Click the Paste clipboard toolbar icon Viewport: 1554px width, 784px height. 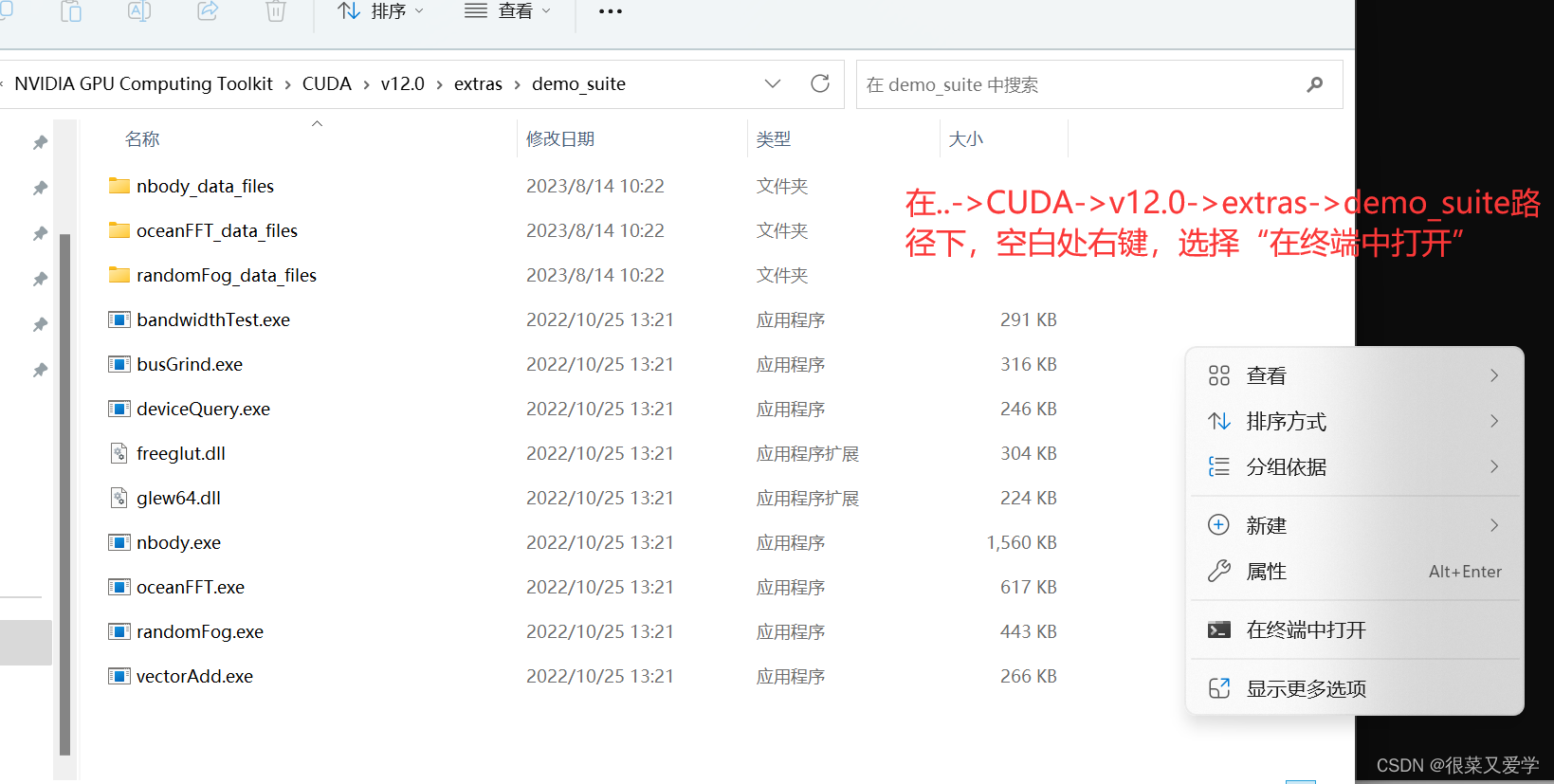click(71, 10)
